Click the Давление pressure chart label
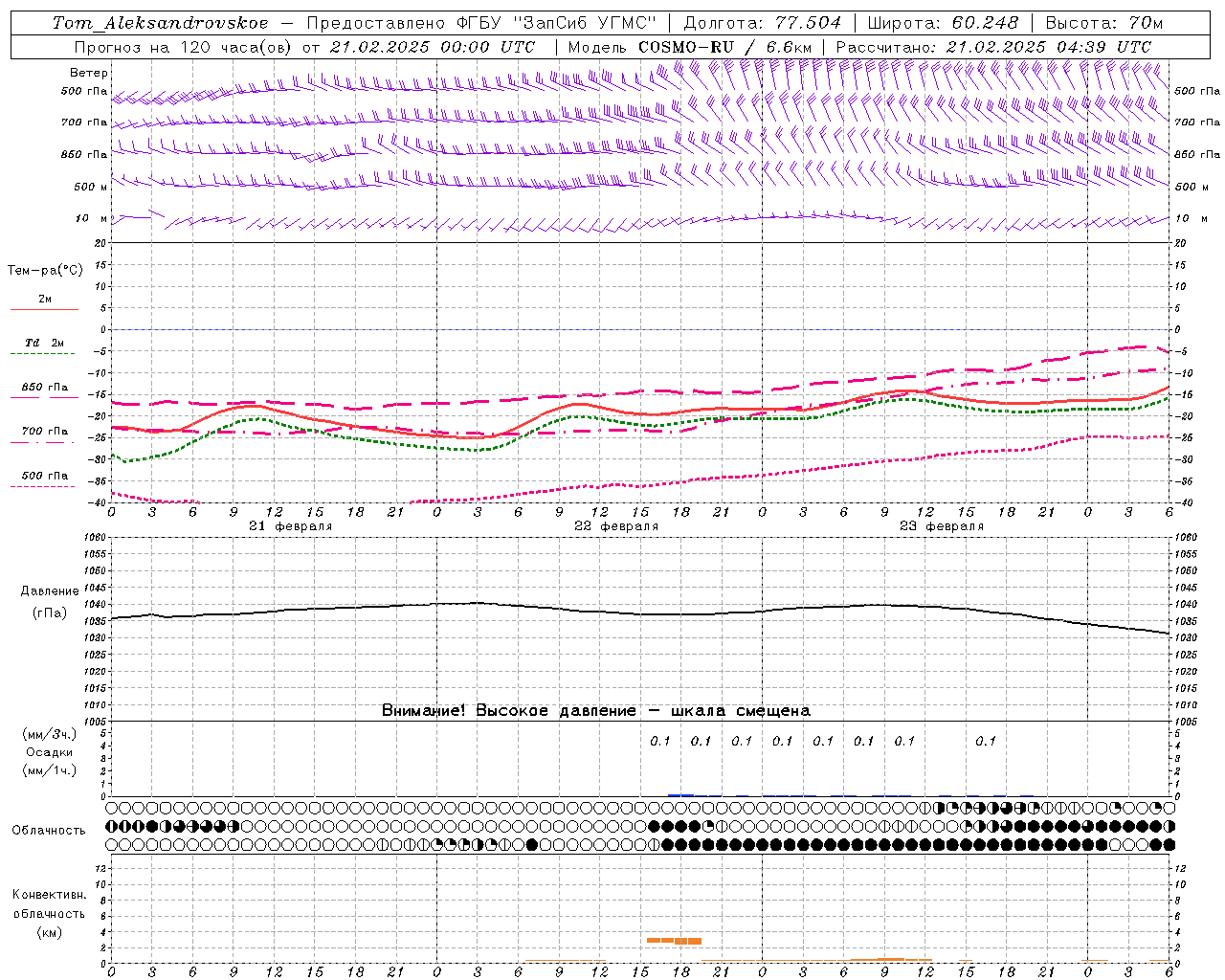The image size is (1225, 980). pos(50,591)
